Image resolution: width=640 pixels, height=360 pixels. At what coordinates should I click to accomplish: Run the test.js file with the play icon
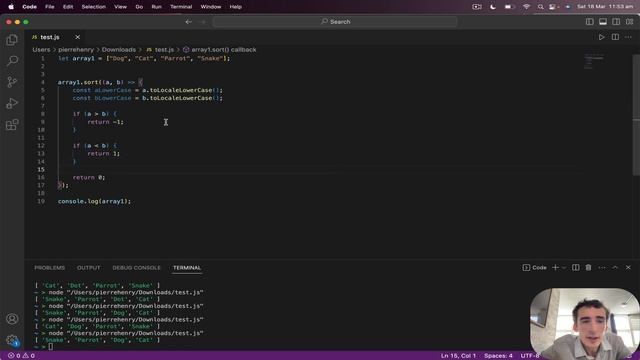601,37
